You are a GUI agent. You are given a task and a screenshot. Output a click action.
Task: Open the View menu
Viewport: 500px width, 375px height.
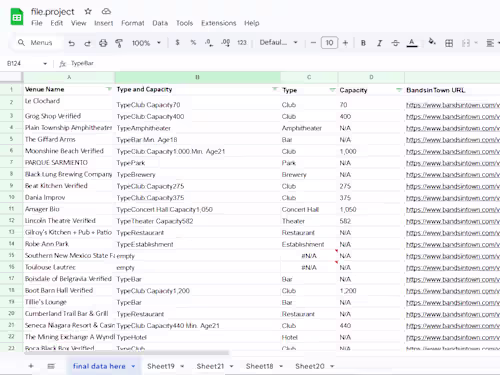tap(78, 23)
